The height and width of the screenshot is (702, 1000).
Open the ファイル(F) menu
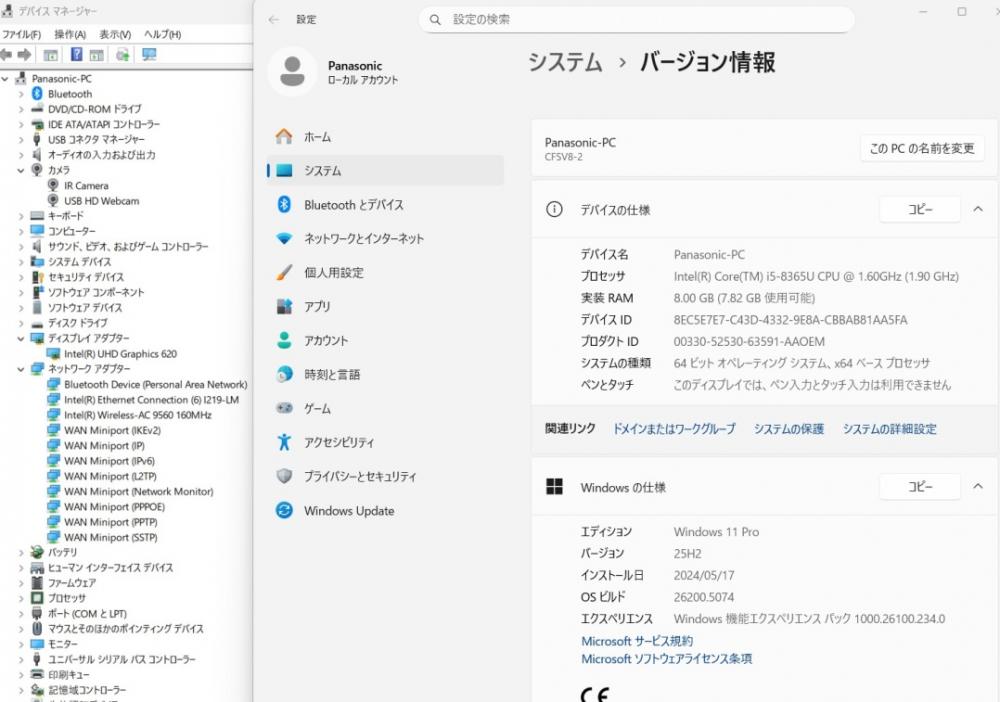tap(22, 34)
